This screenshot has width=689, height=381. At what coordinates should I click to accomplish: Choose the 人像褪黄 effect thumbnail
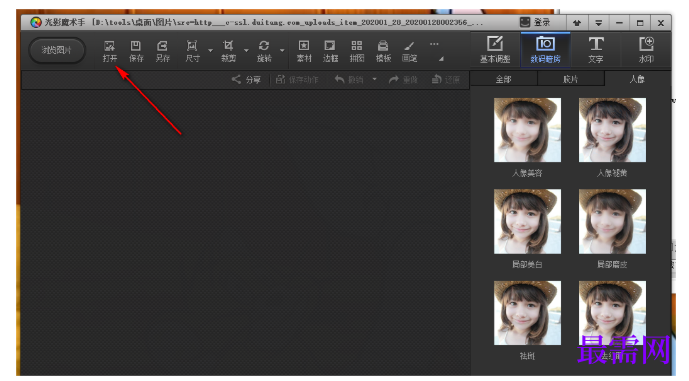[x=612, y=130]
